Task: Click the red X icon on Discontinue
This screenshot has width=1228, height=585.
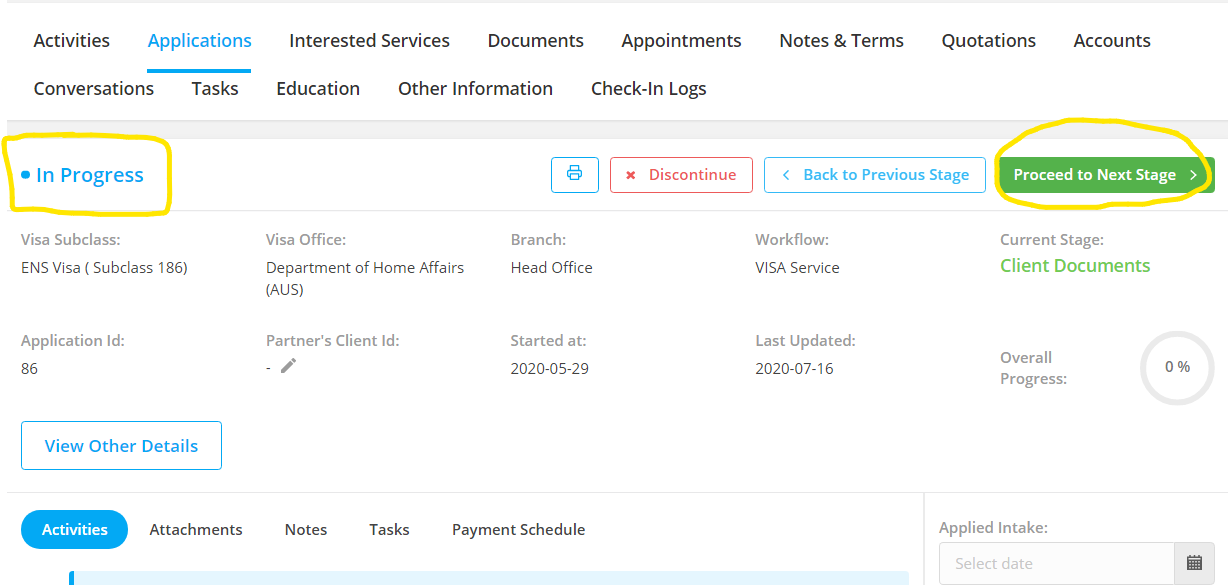Action: pos(631,174)
